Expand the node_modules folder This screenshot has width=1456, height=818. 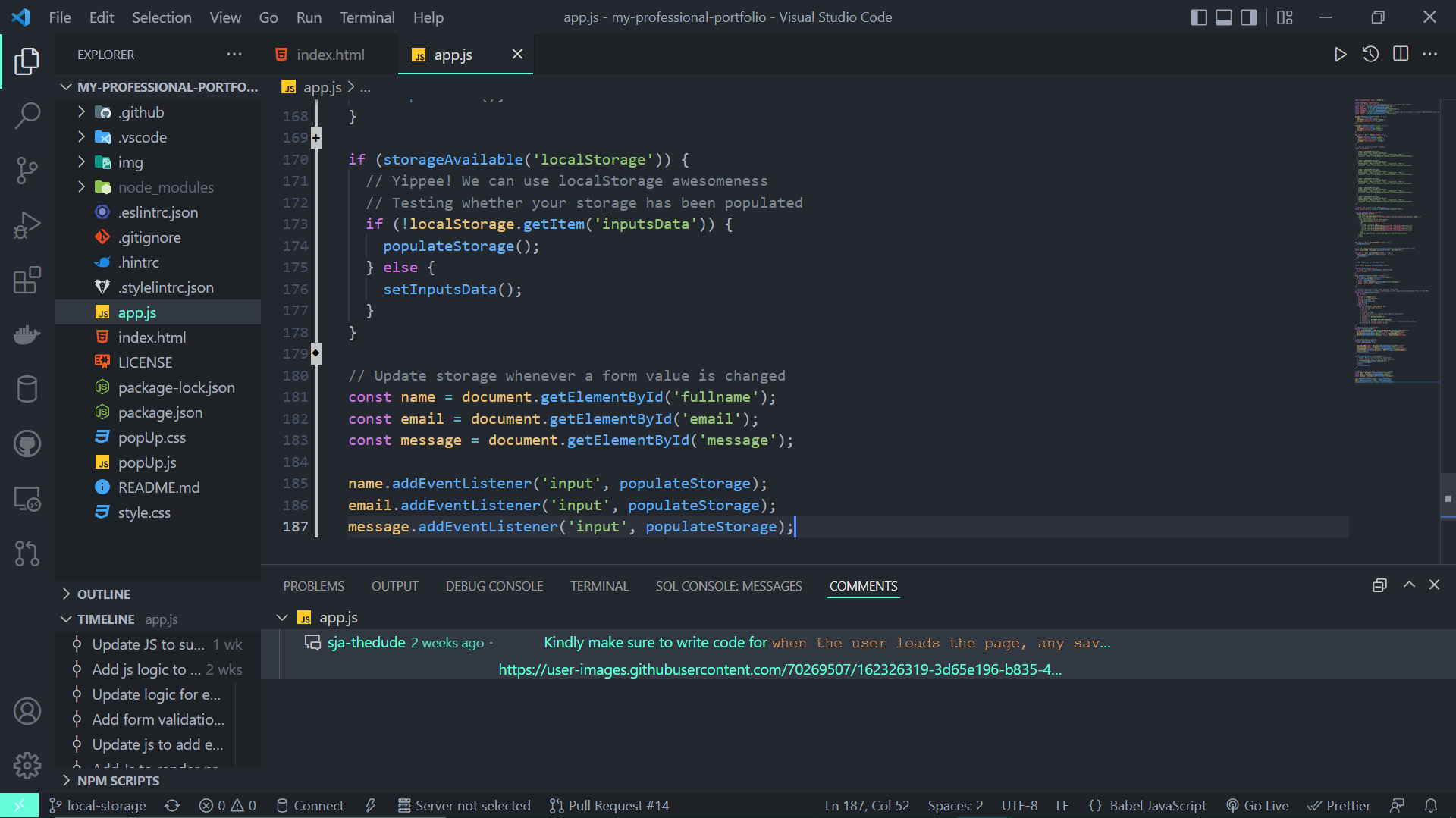click(82, 186)
